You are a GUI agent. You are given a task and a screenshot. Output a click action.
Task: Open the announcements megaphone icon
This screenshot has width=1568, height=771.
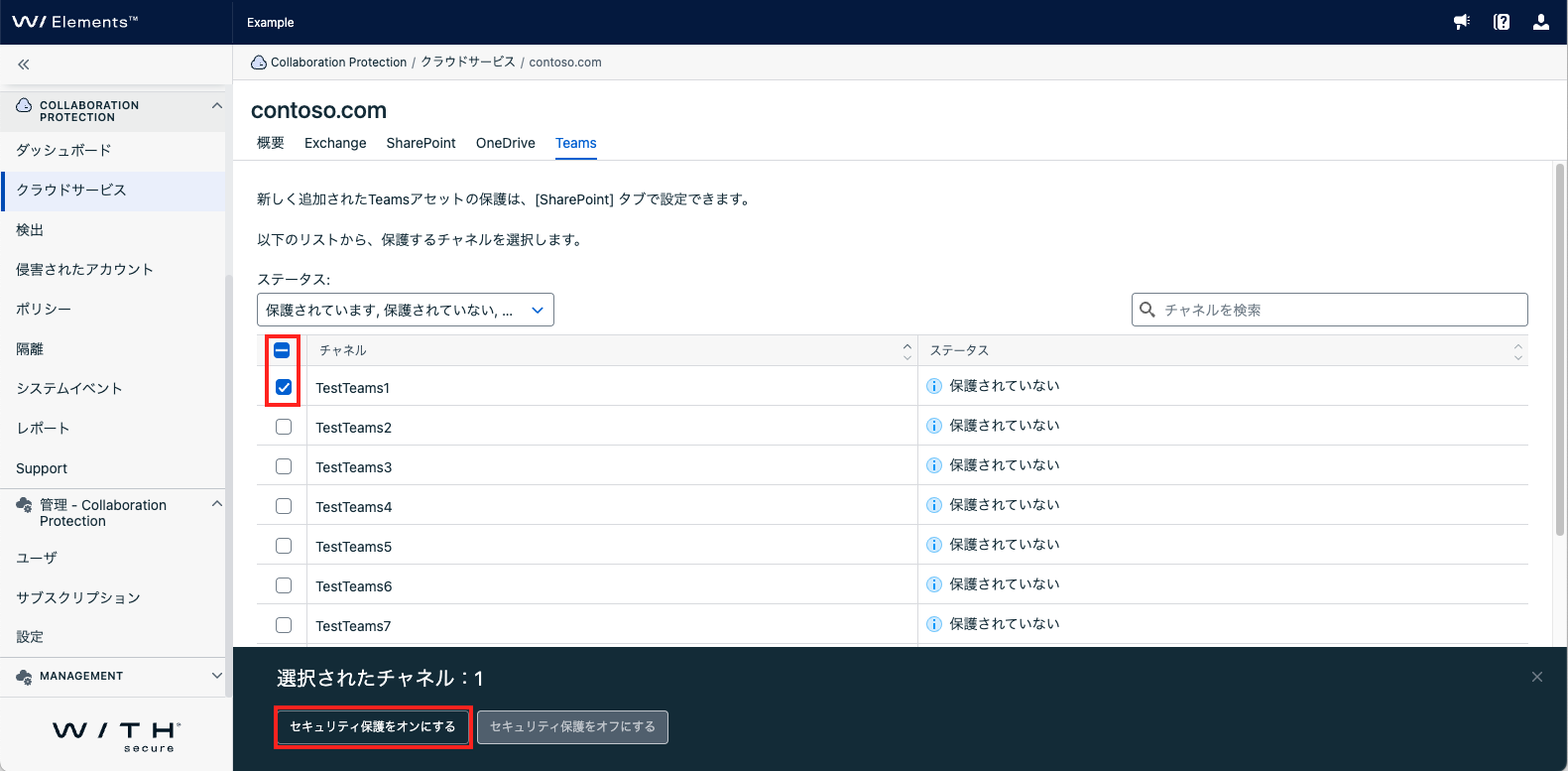coord(1462,22)
